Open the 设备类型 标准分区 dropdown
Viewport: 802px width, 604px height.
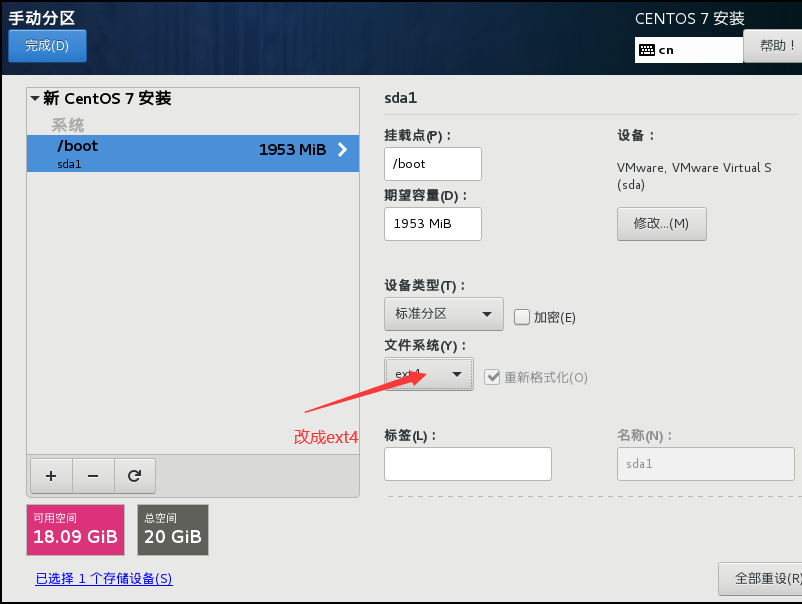tap(443, 314)
